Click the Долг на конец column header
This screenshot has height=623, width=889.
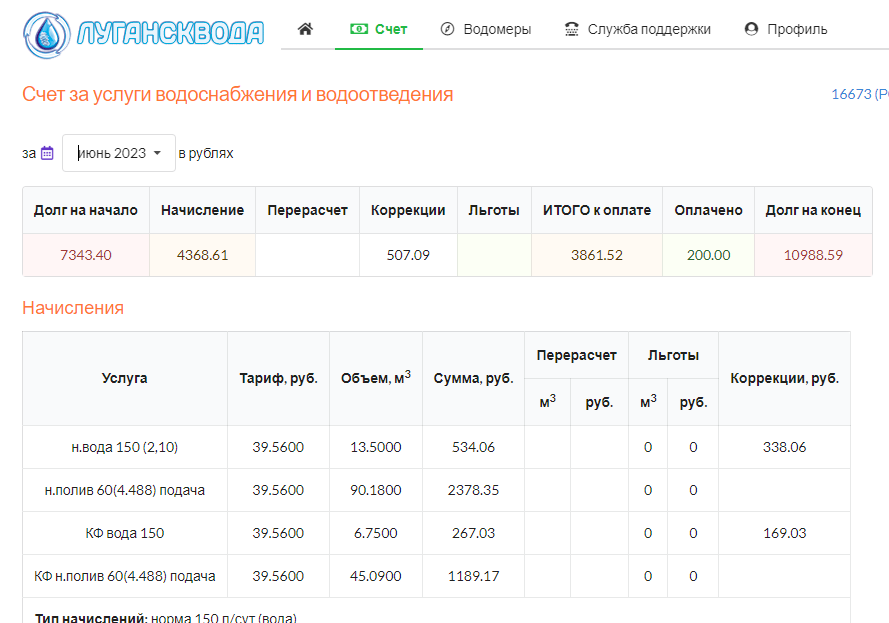(x=813, y=210)
